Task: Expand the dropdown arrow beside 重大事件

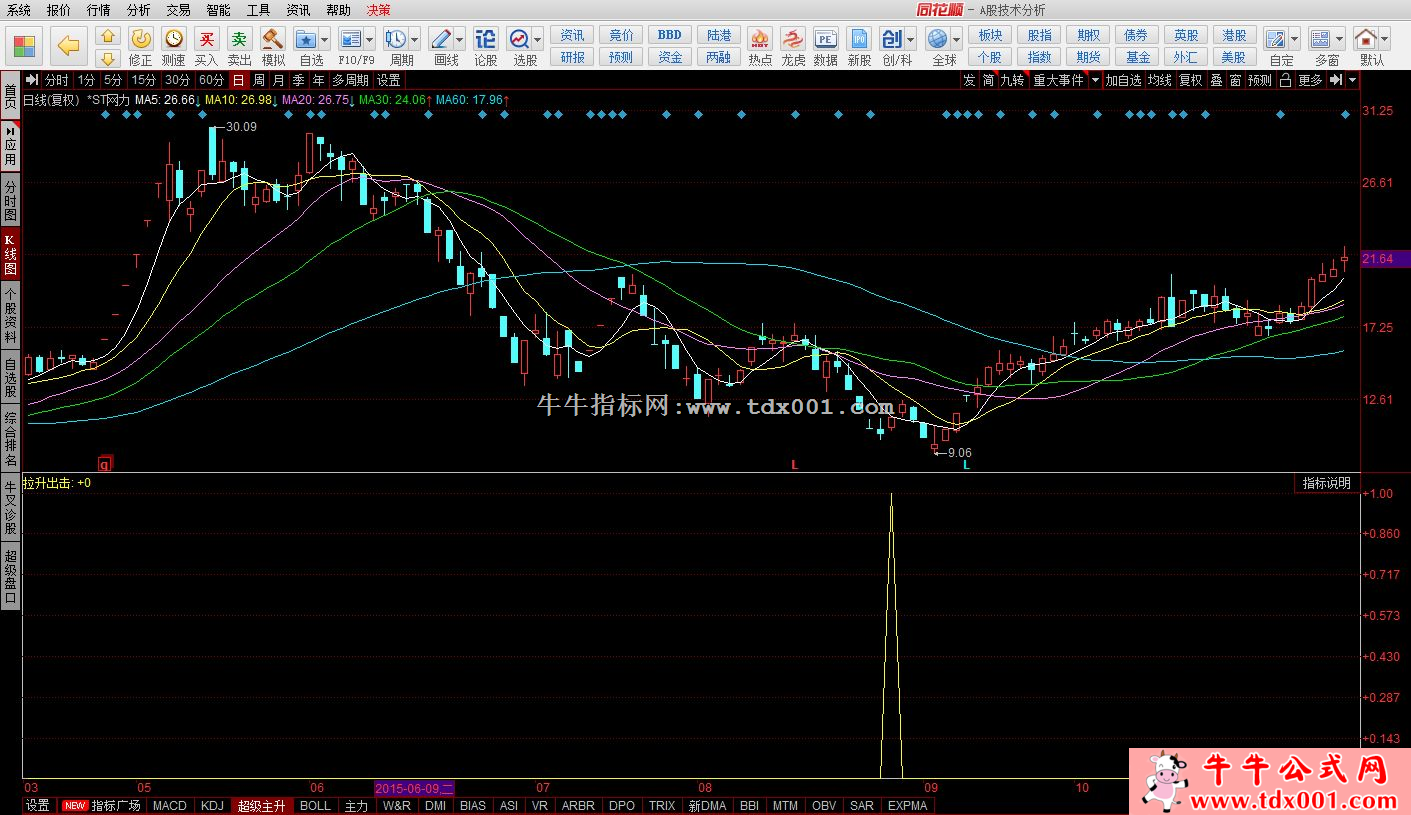Action: coord(1095,80)
